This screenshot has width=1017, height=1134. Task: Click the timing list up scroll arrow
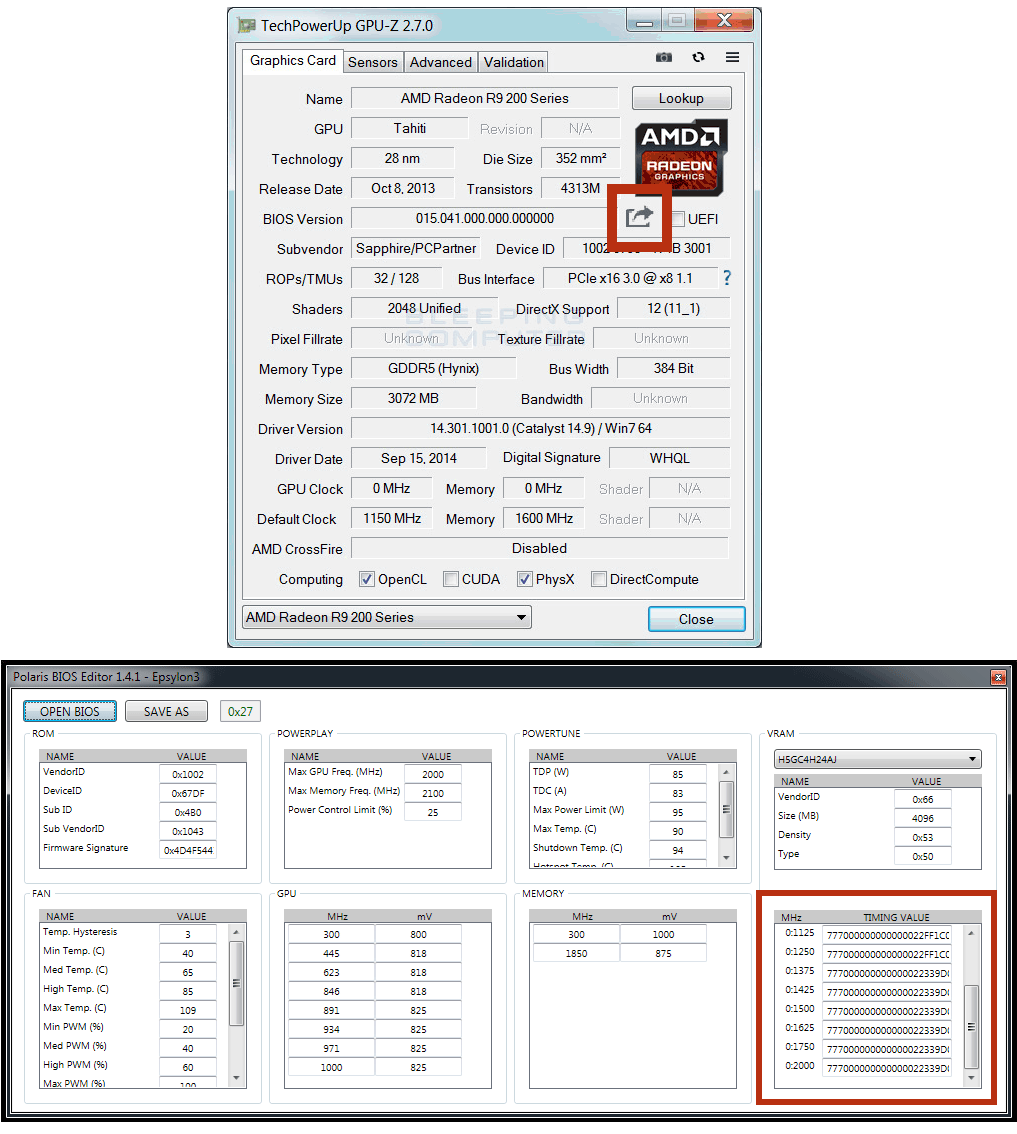[x=971, y=933]
